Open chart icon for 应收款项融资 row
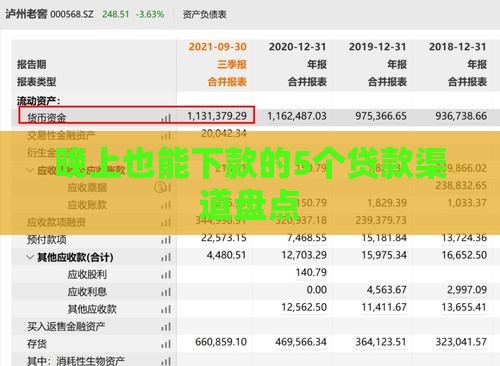The height and width of the screenshot is (366, 500). tap(166, 222)
